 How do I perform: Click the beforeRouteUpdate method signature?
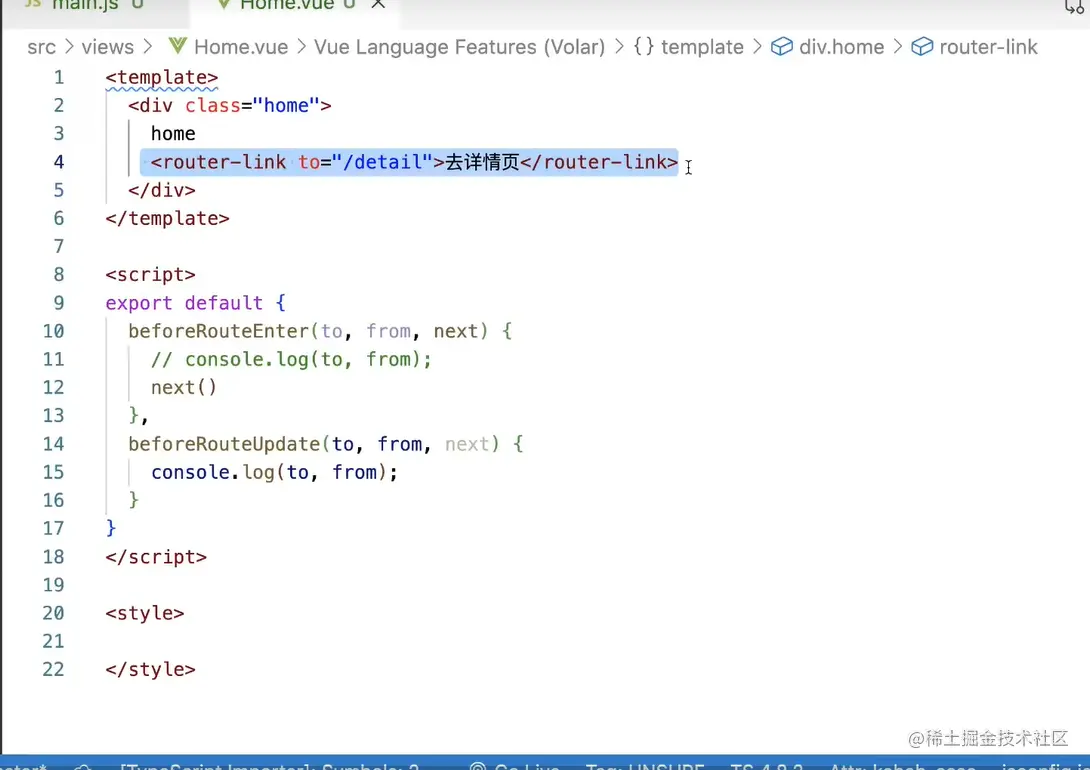(x=325, y=444)
